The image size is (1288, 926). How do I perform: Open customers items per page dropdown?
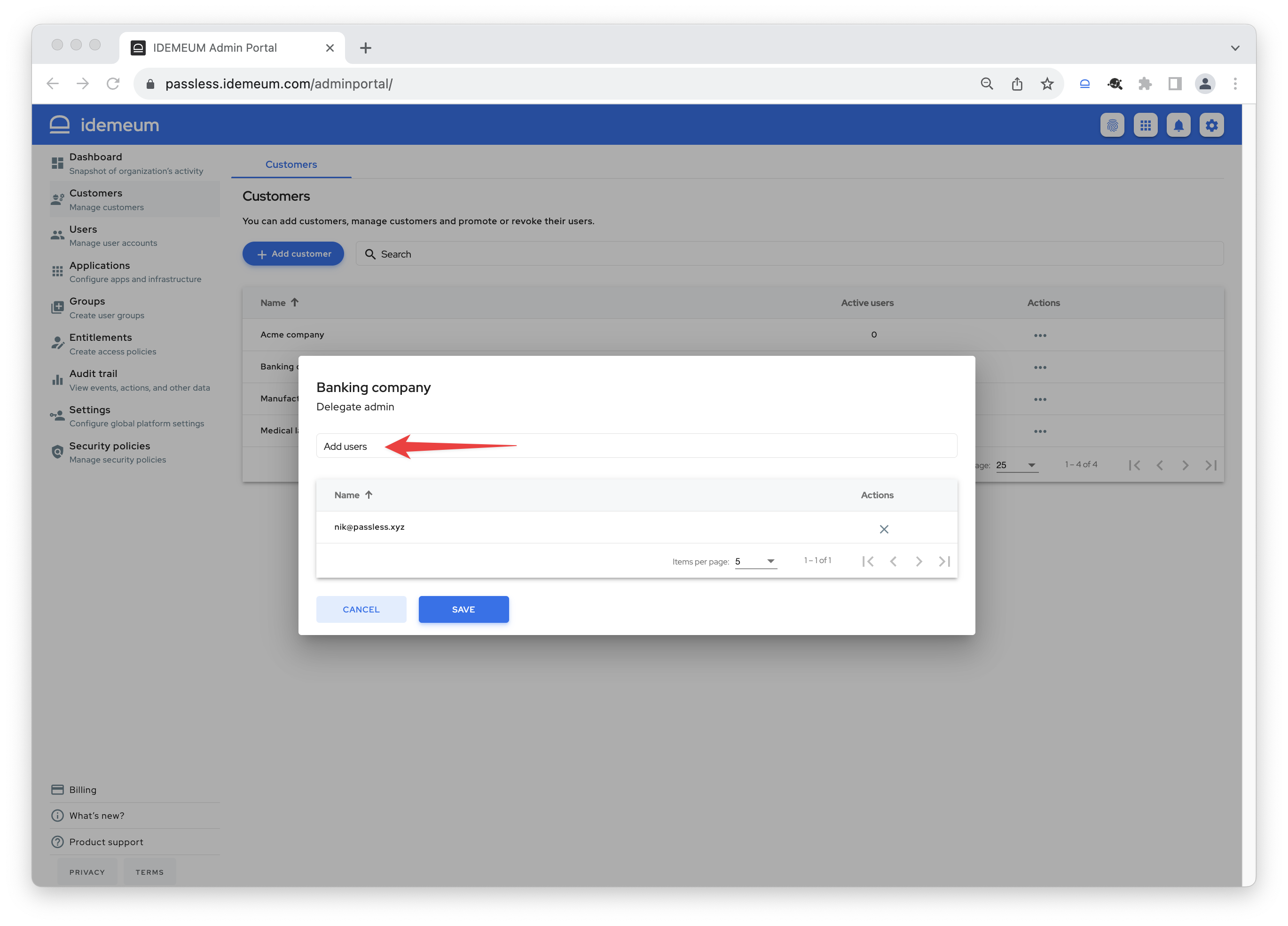pyautogui.click(x=1017, y=465)
